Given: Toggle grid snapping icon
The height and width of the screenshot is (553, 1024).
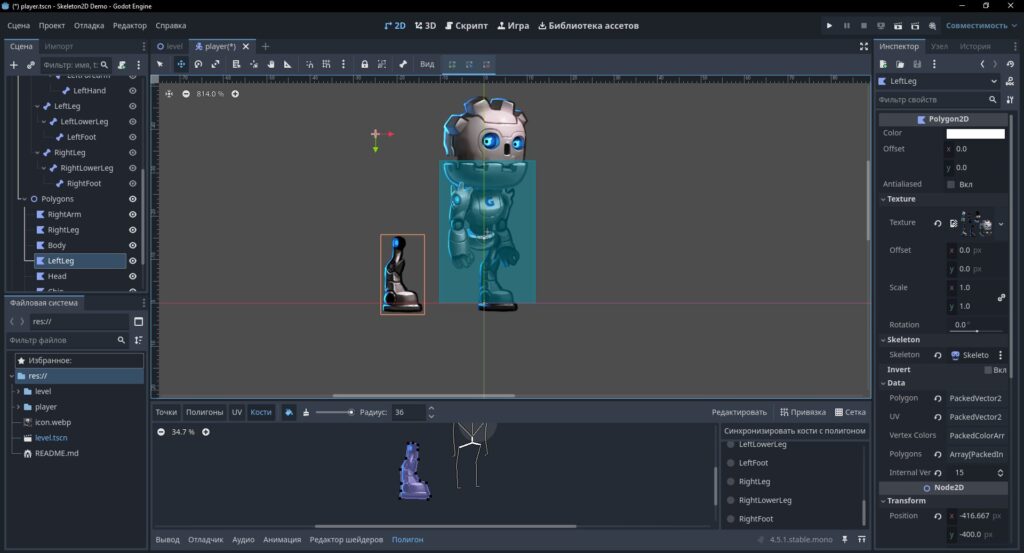Looking at the screenshot, I should tap(326, 64).
